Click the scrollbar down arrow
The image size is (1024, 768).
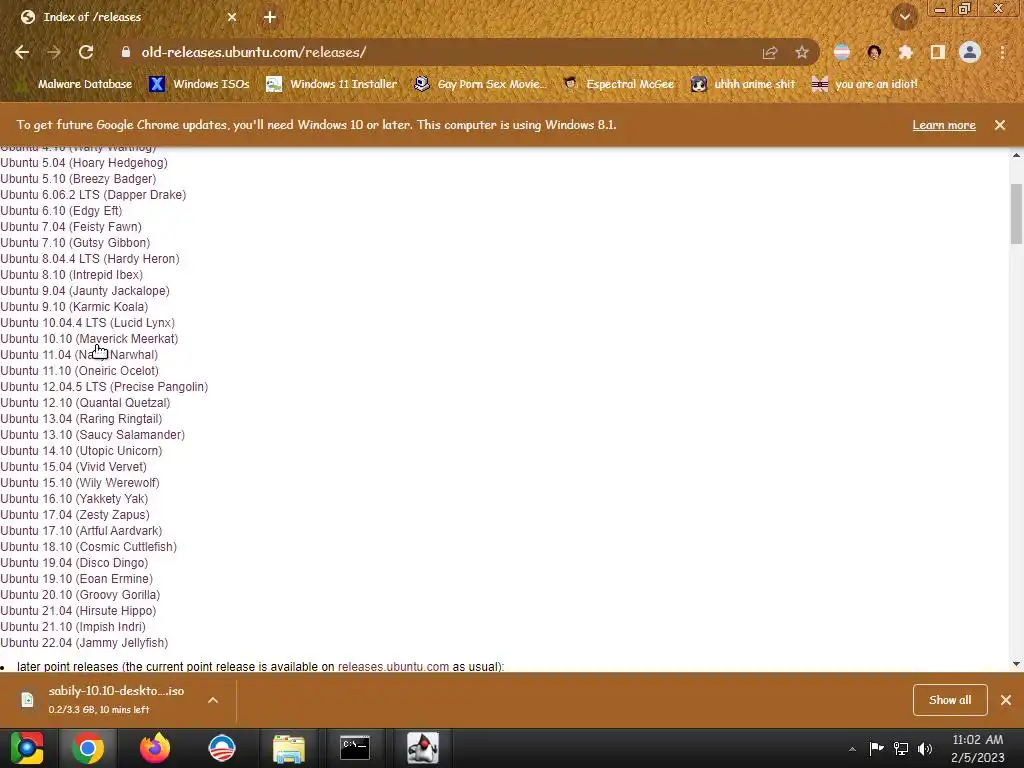[1016, 664]
